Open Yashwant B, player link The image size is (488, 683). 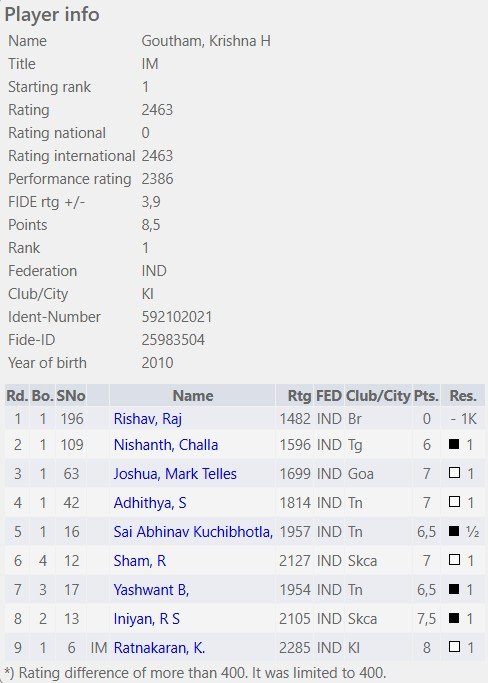(151, 590)
